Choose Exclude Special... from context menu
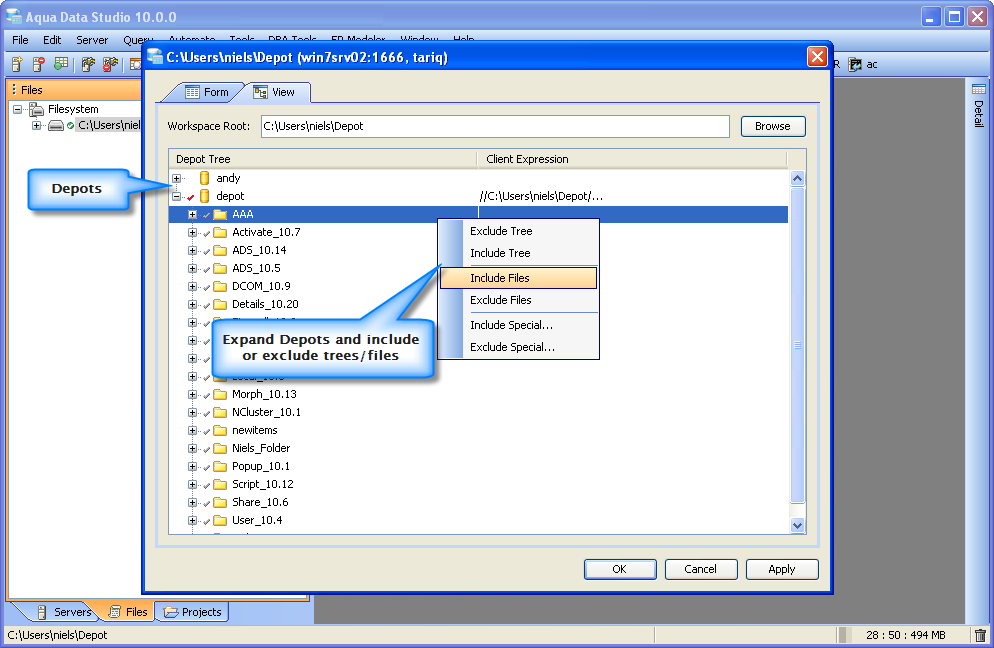The width and height of the screenshot is (994, 648). coord(519,347)
